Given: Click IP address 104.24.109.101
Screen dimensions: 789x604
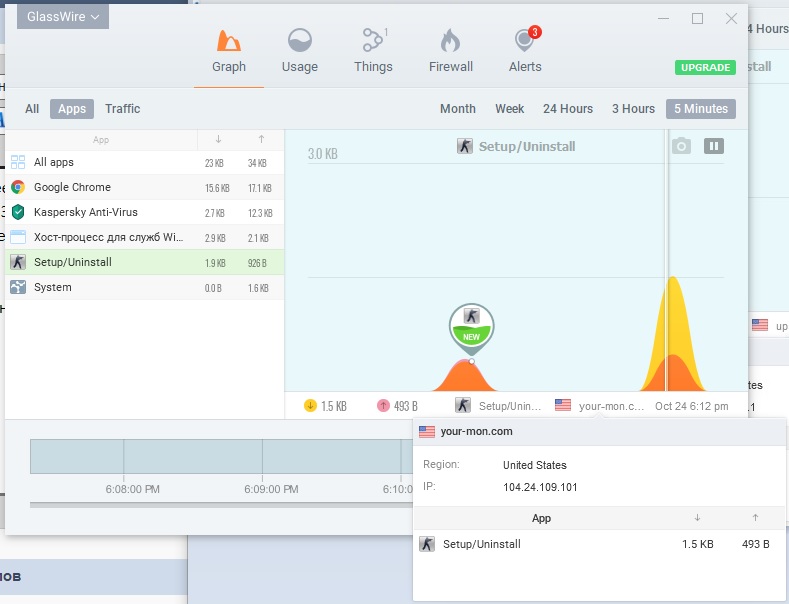Looking at the screenshot, I should pos(540,487).
